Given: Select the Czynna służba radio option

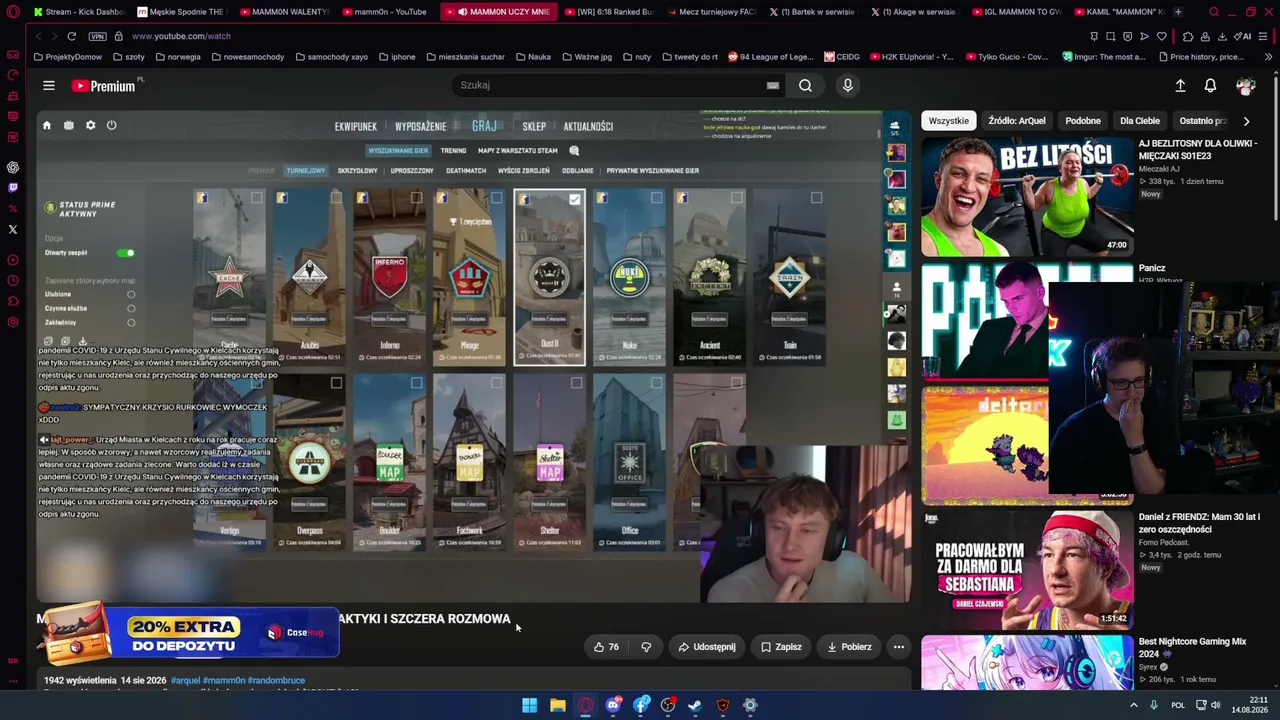Looking at the screenshot, I should (131, 309).
